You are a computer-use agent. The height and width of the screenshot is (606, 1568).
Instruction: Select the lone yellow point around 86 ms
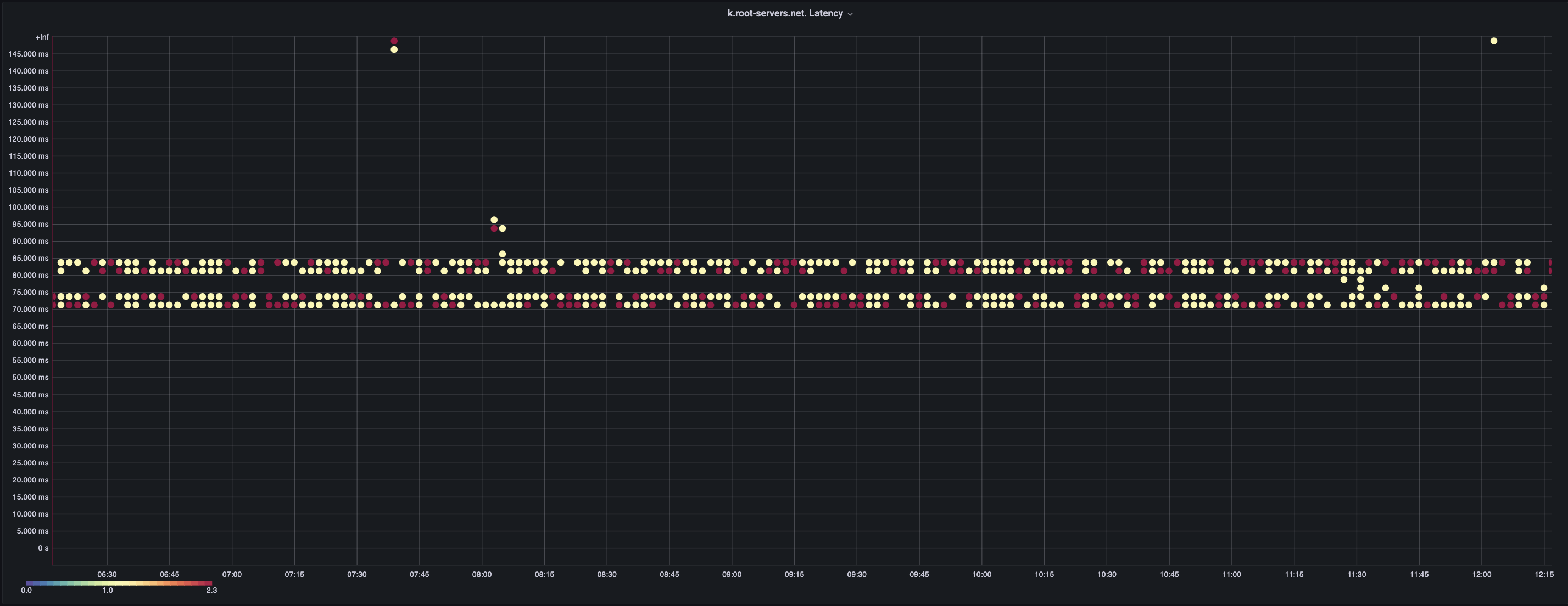coord(502,254)
